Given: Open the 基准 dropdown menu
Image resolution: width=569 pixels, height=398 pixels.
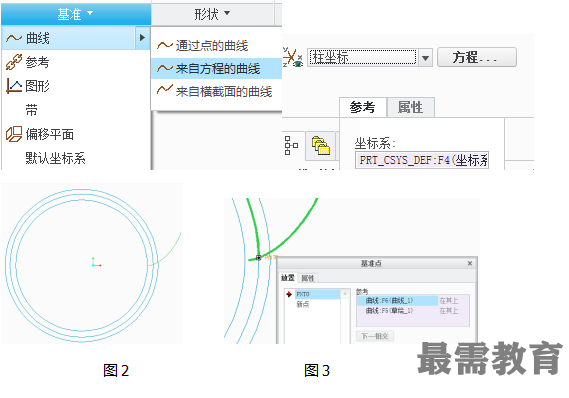Looking at the screenshot, I should pyautogui.click(x=75, y=14).
